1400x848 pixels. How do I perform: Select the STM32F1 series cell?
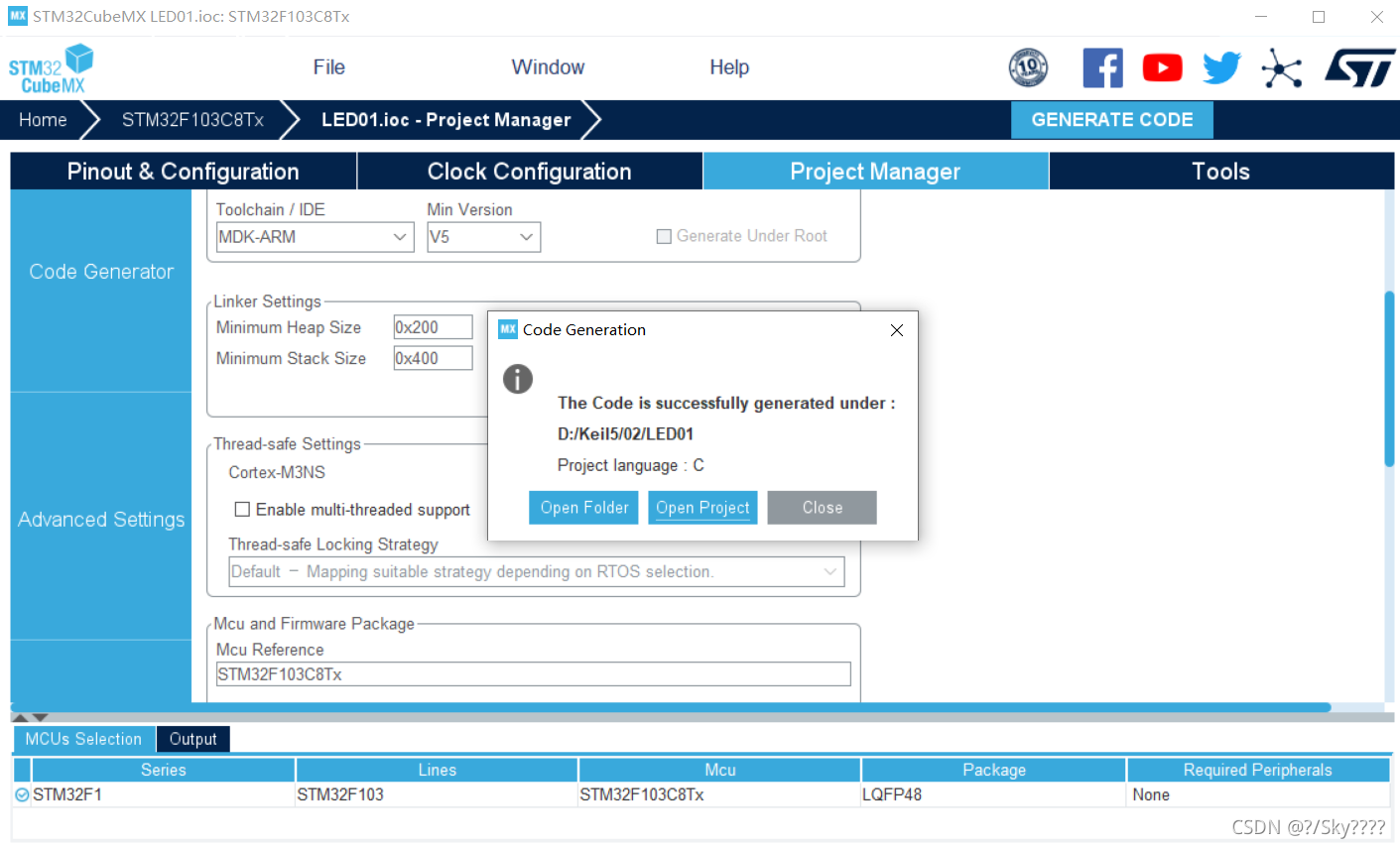click(164, 794)
